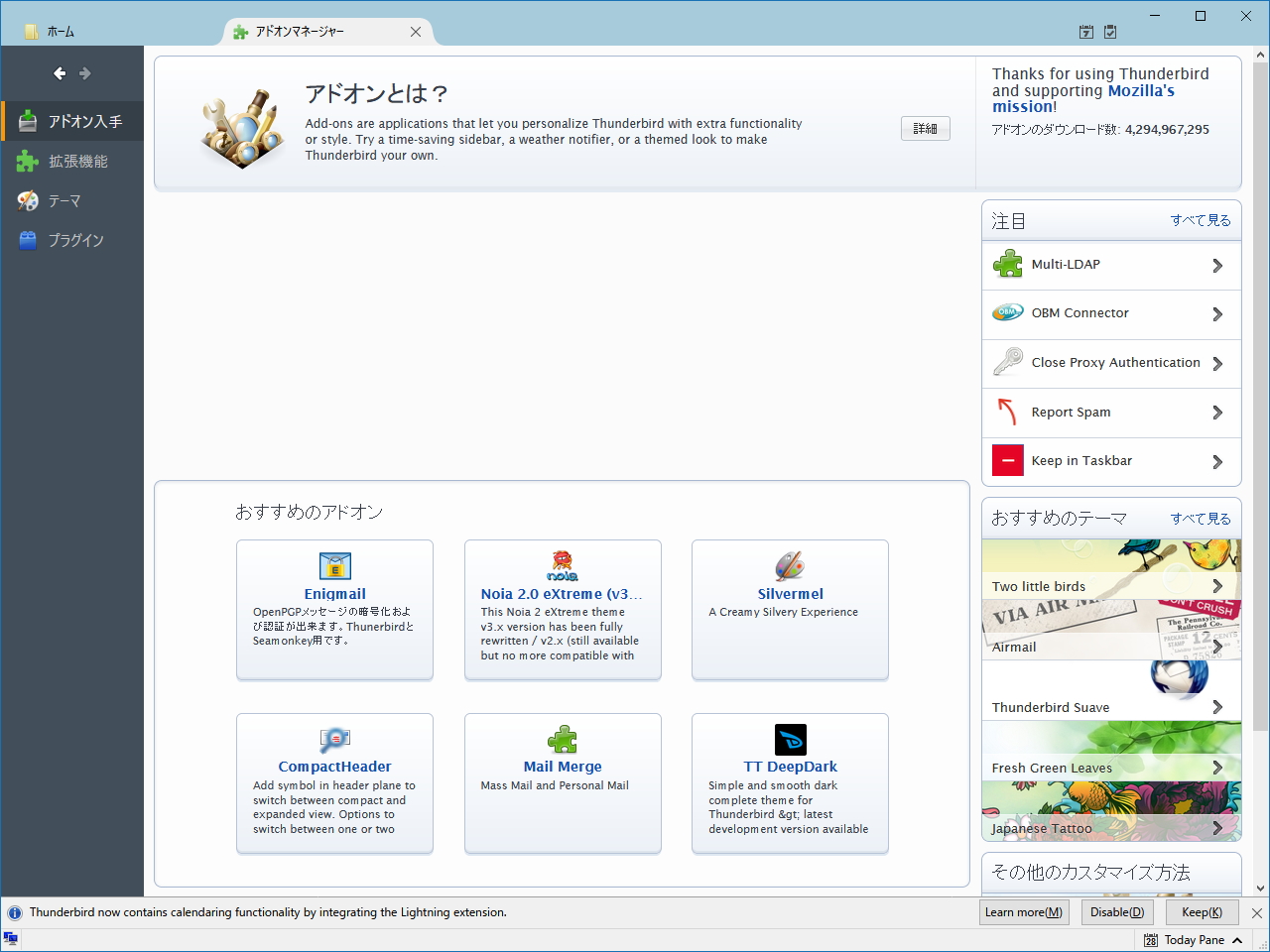Open the Calendar tab icon near title bar
1270x952 pixels.
pyautogui.click(x=1085, y=31)
